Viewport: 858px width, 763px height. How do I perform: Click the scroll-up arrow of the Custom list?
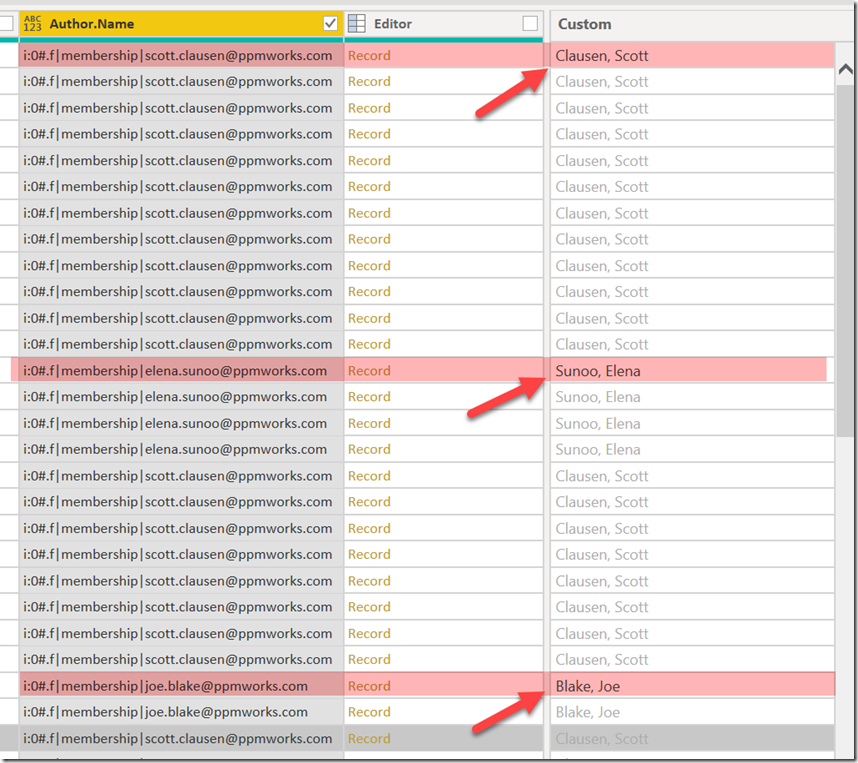[845, 68]
